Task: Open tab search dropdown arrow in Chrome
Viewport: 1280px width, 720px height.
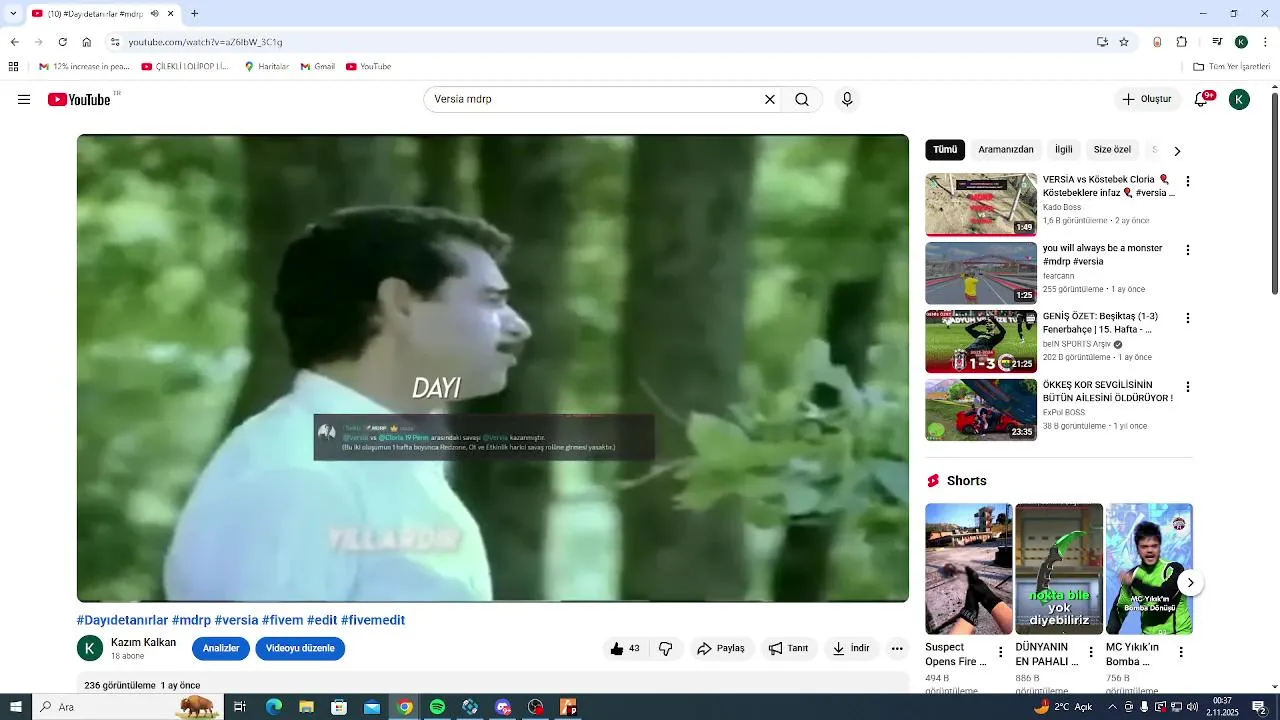Action: [13, 14]
